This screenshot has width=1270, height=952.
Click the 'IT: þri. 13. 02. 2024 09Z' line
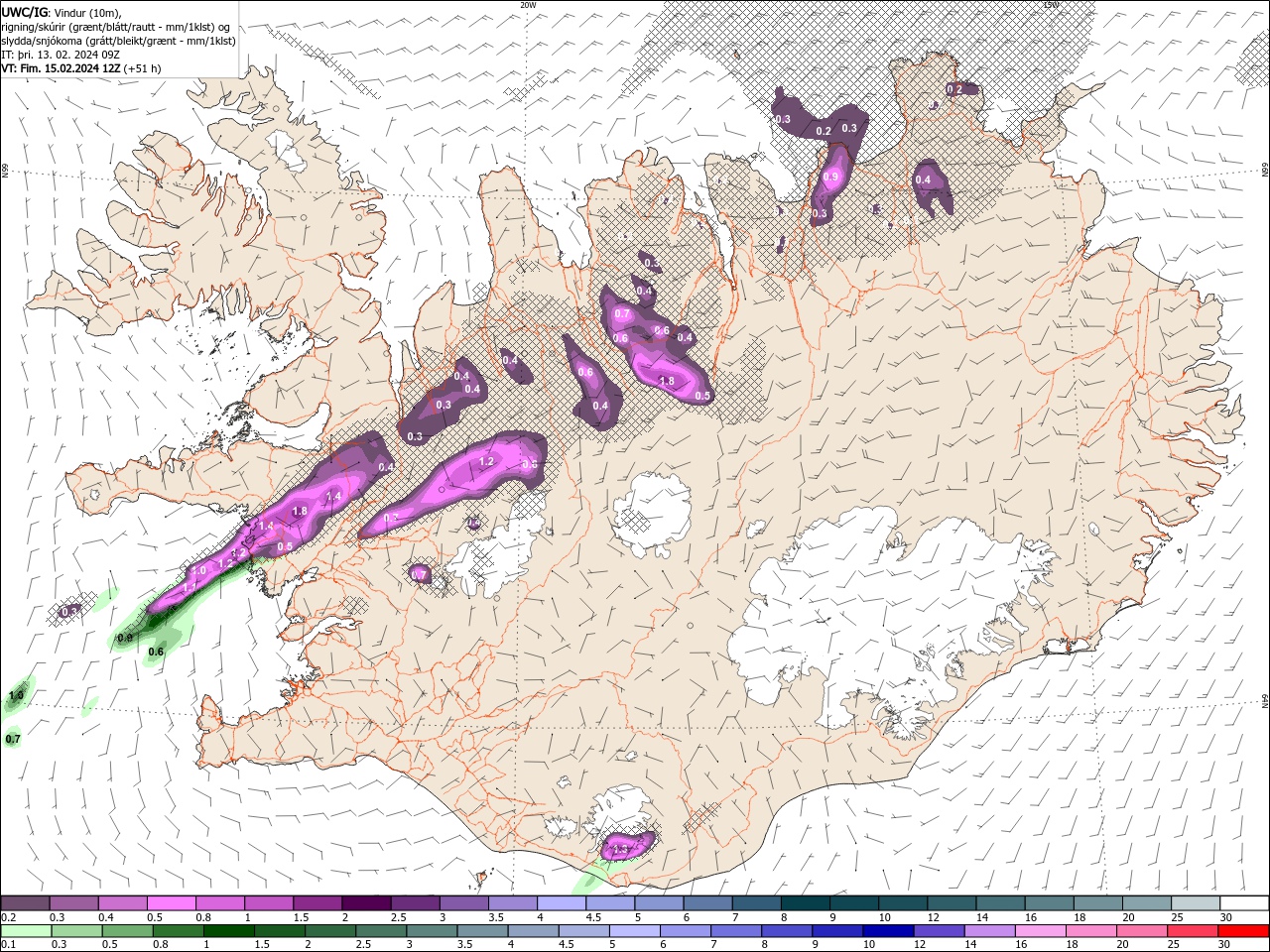click(61, 55)
